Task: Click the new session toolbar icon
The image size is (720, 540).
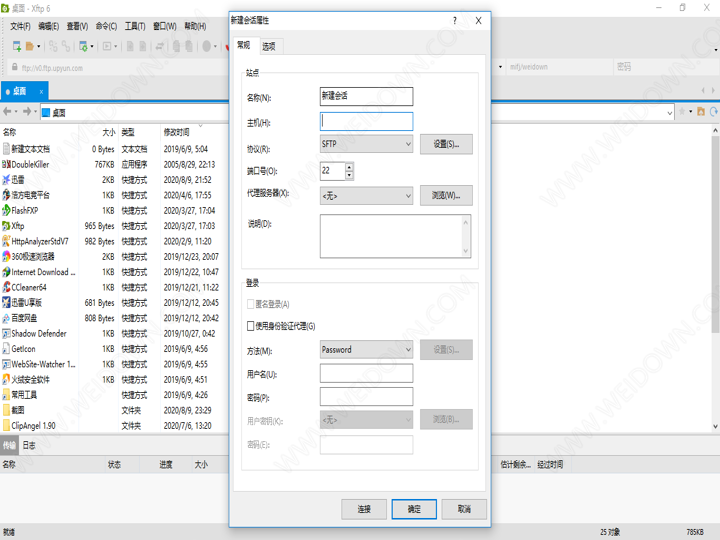Action: click(15, 46)
